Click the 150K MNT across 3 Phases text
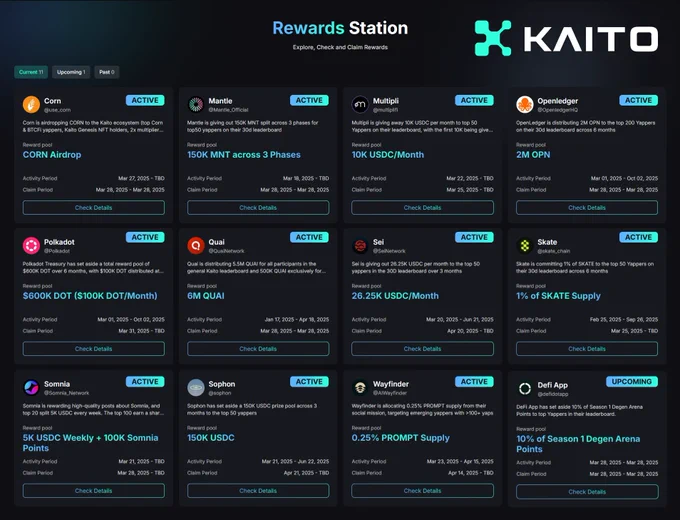 pyautogui.click(x=244, y=155)
